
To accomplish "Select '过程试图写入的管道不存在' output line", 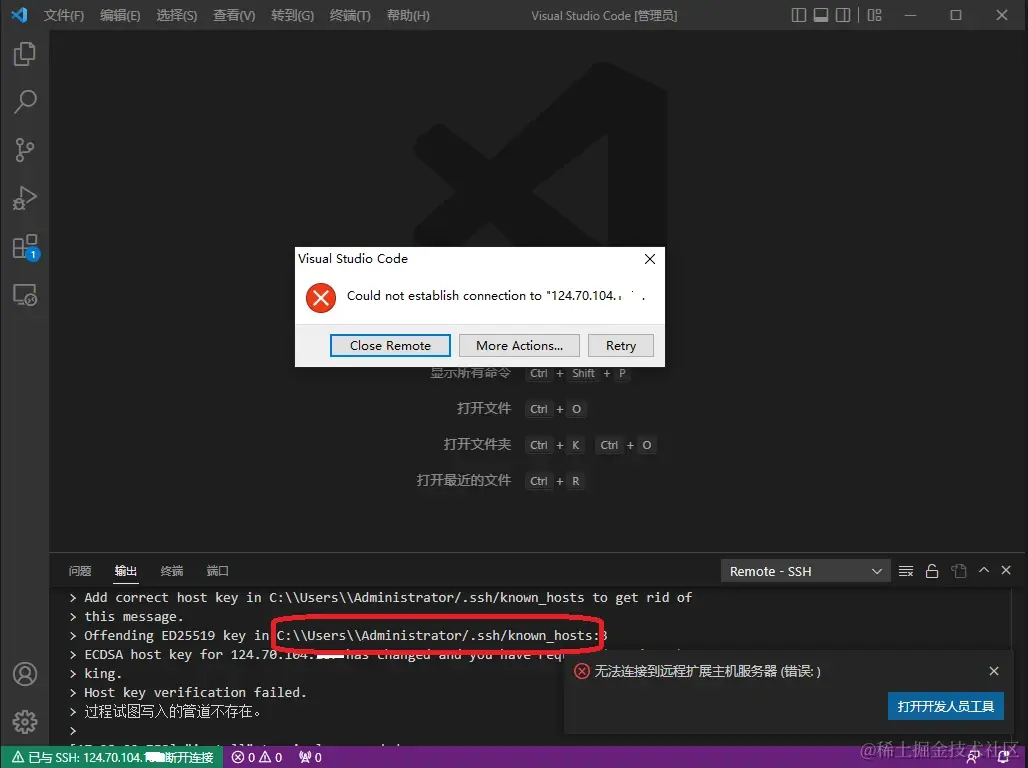I will [x=172, y=712].
